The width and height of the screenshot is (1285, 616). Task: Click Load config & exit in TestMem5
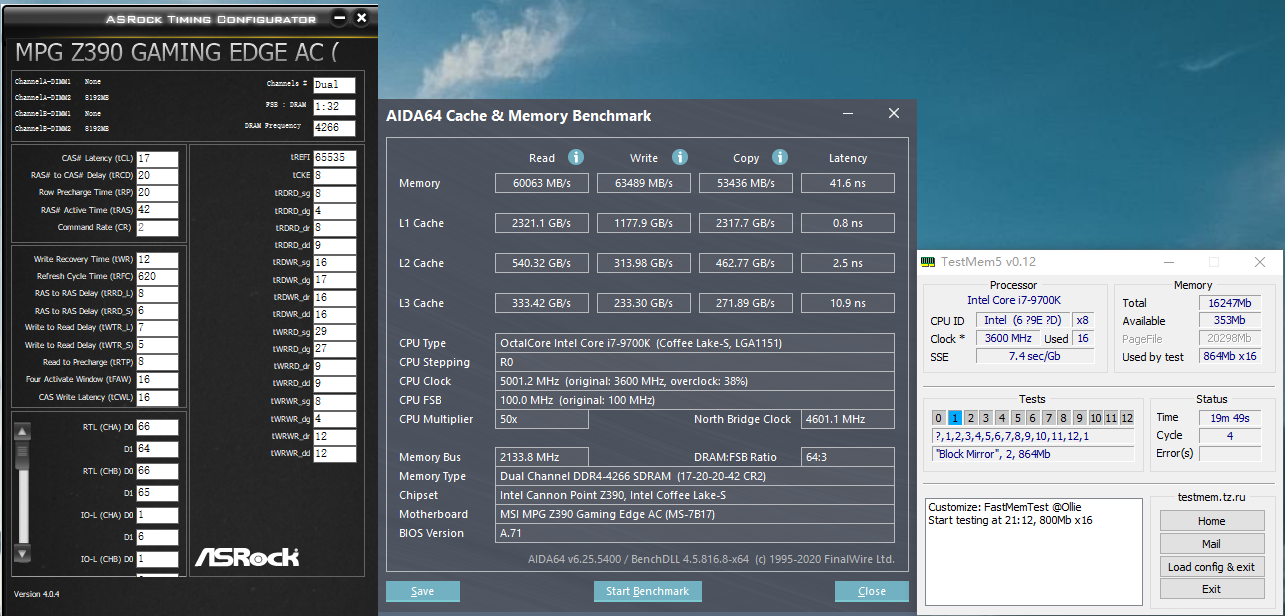click(1211, 567)
